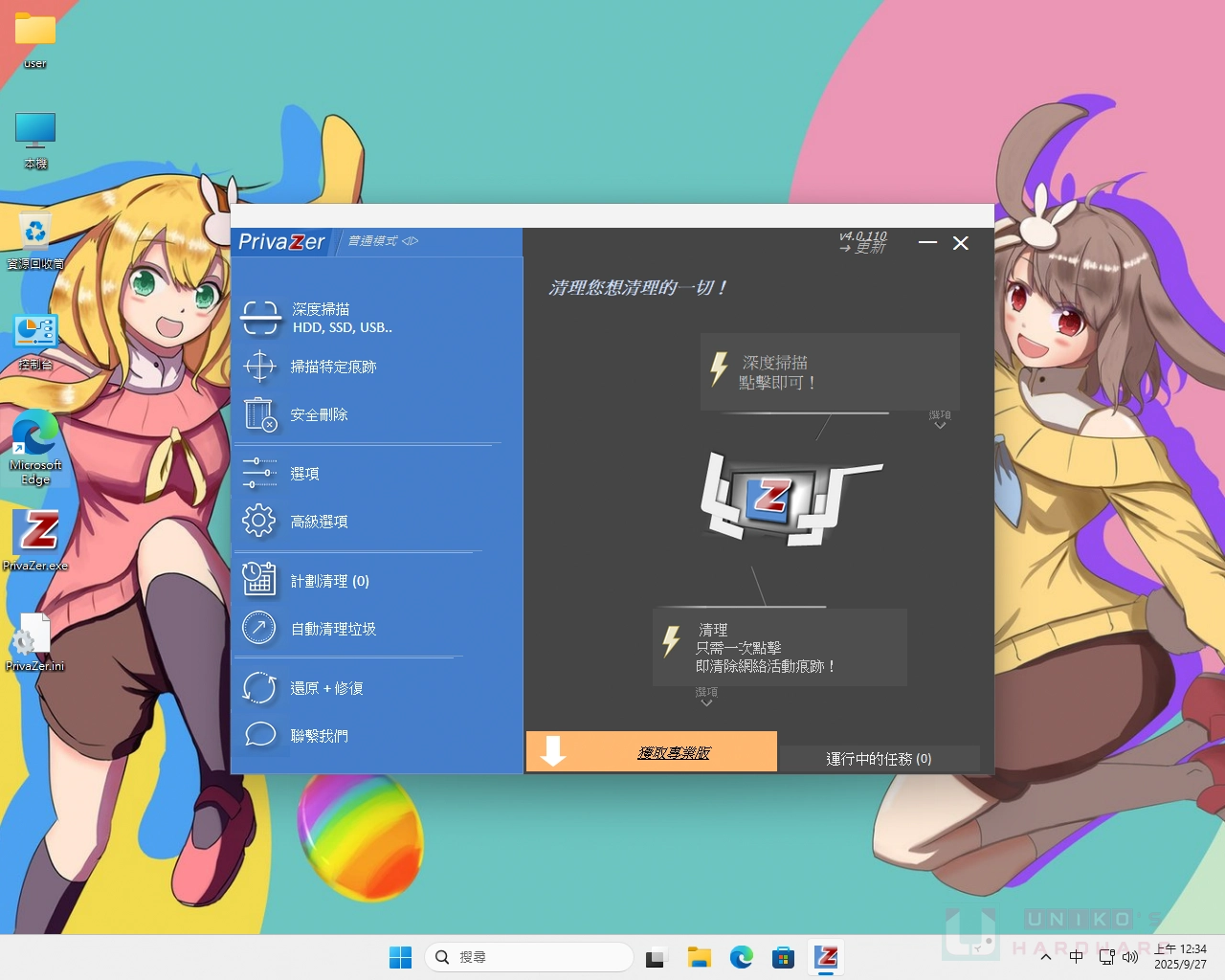Viewport: 1225px width, 980px height.
Task: Select the PrivaZer.ini file on desktop
Action: (x=35, y=641)
